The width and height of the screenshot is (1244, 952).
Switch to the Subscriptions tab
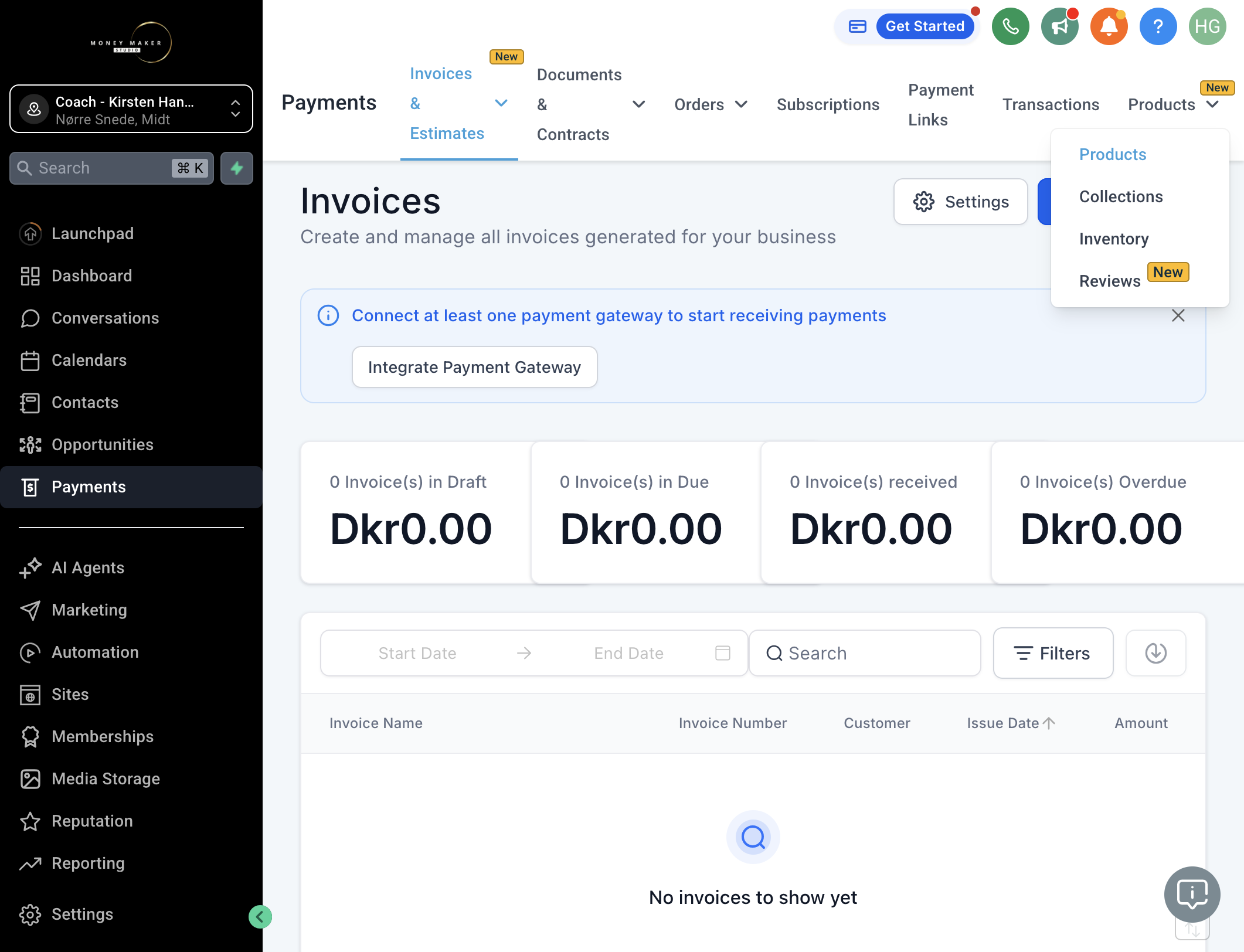coord(828,104)
